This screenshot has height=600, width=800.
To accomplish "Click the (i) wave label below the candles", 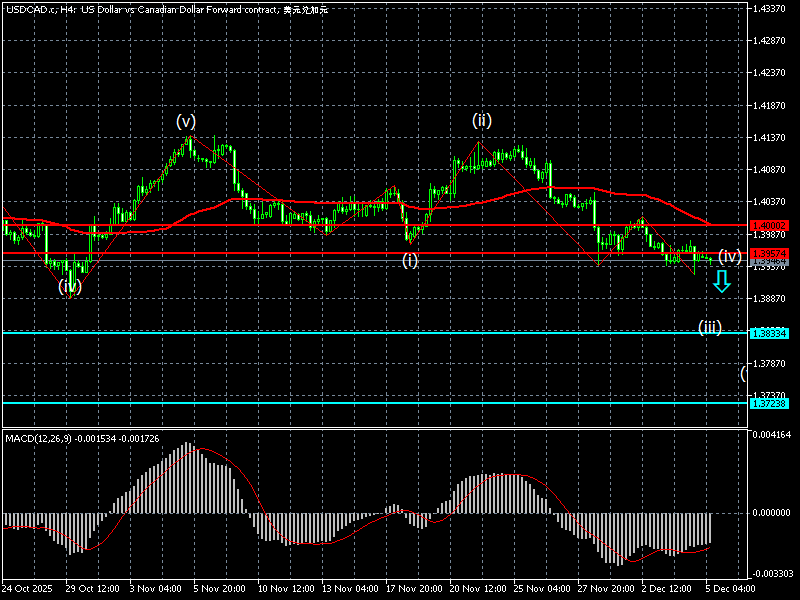I will point(410,260).
